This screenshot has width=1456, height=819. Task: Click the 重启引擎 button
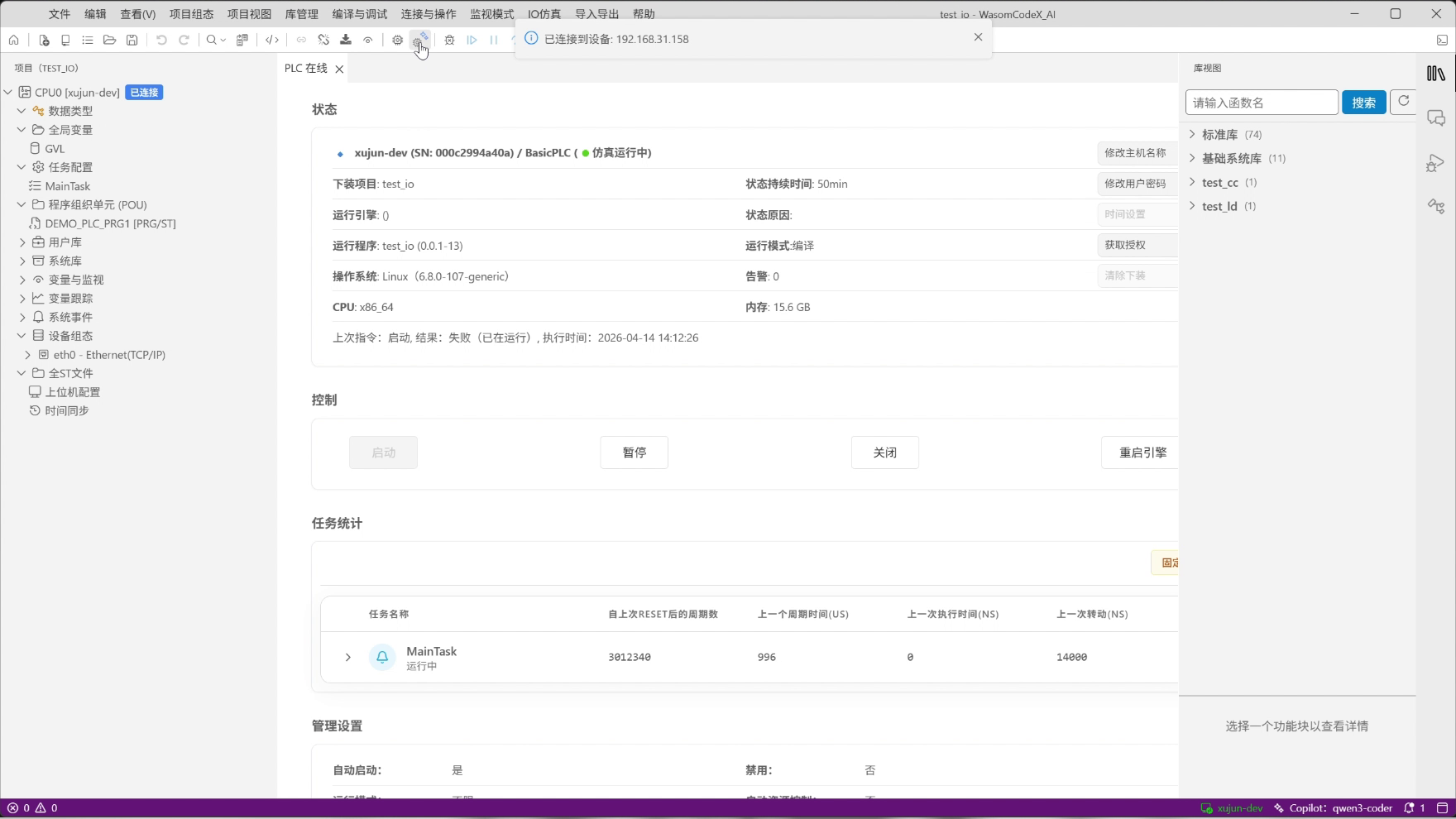[x=1140, y=453]
